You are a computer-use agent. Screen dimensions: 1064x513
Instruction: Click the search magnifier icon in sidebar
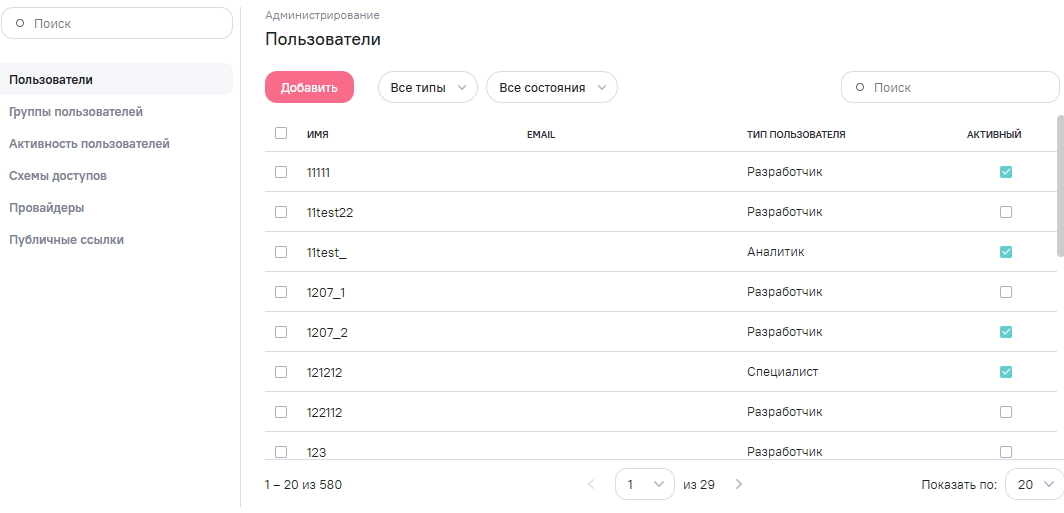pos(20,23)
